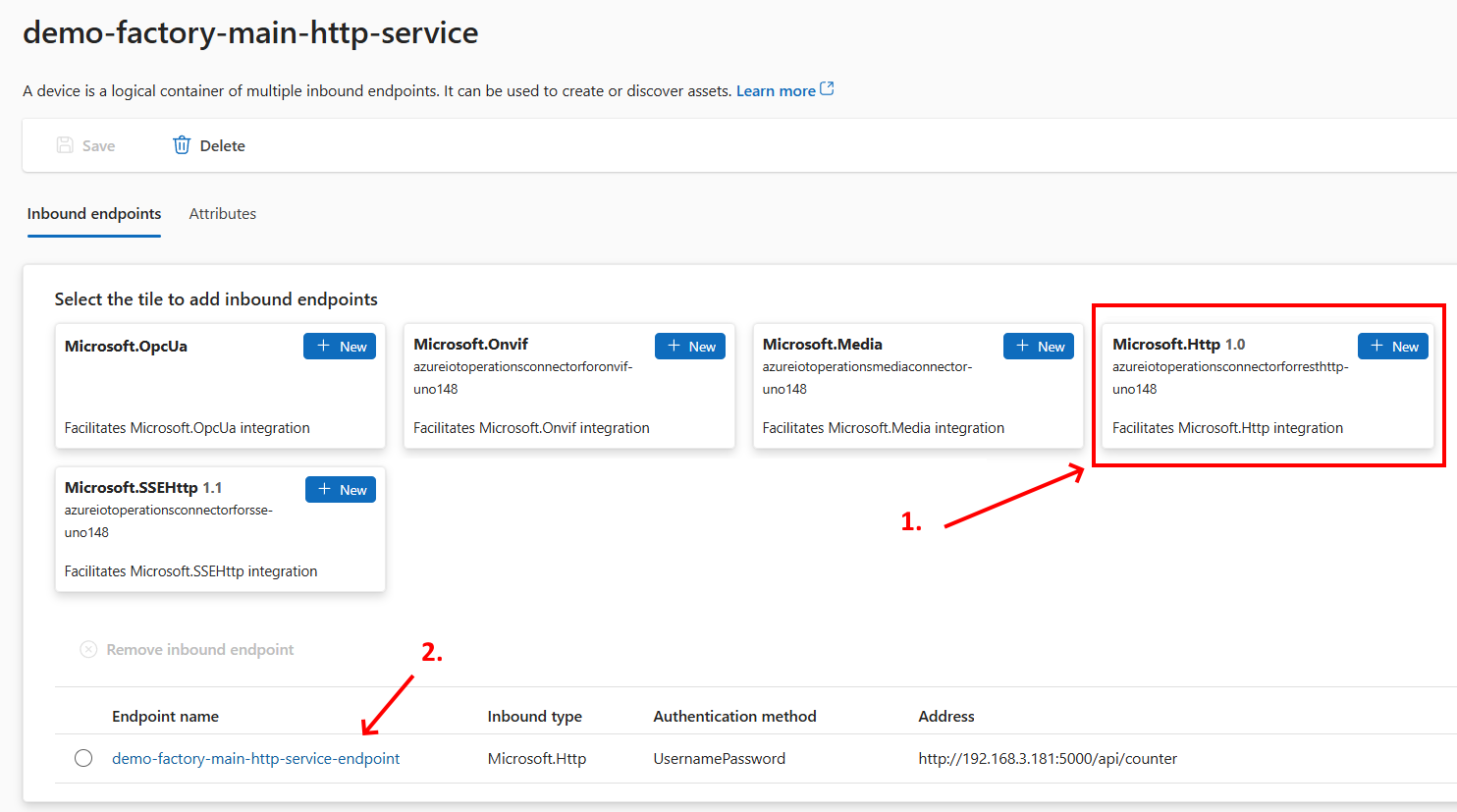Viewport: 1457px width, 812px height.
Task: Click the Authentication method column header
Action: tap(734, 716)
